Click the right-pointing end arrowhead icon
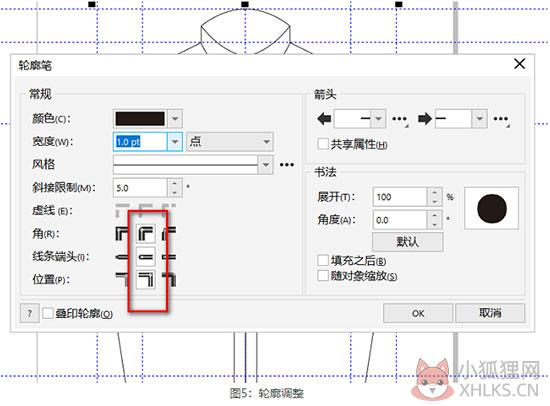The image size is (550, 406). point(425,119)
